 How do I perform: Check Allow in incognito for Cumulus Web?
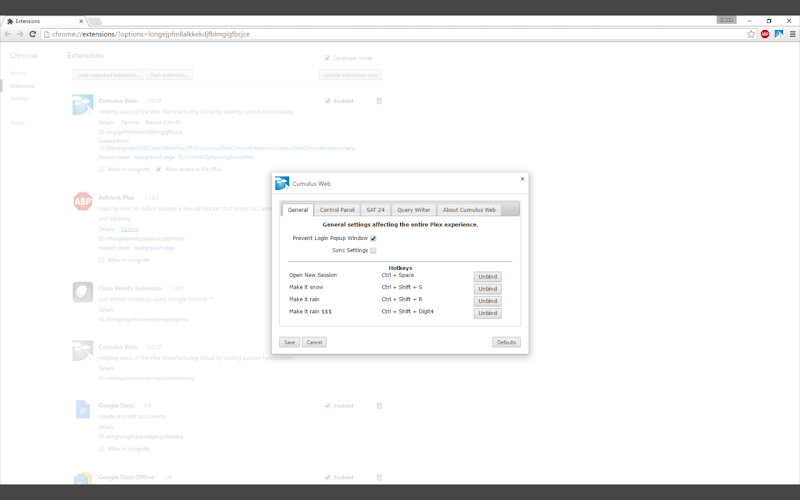[x=102, y=169]
